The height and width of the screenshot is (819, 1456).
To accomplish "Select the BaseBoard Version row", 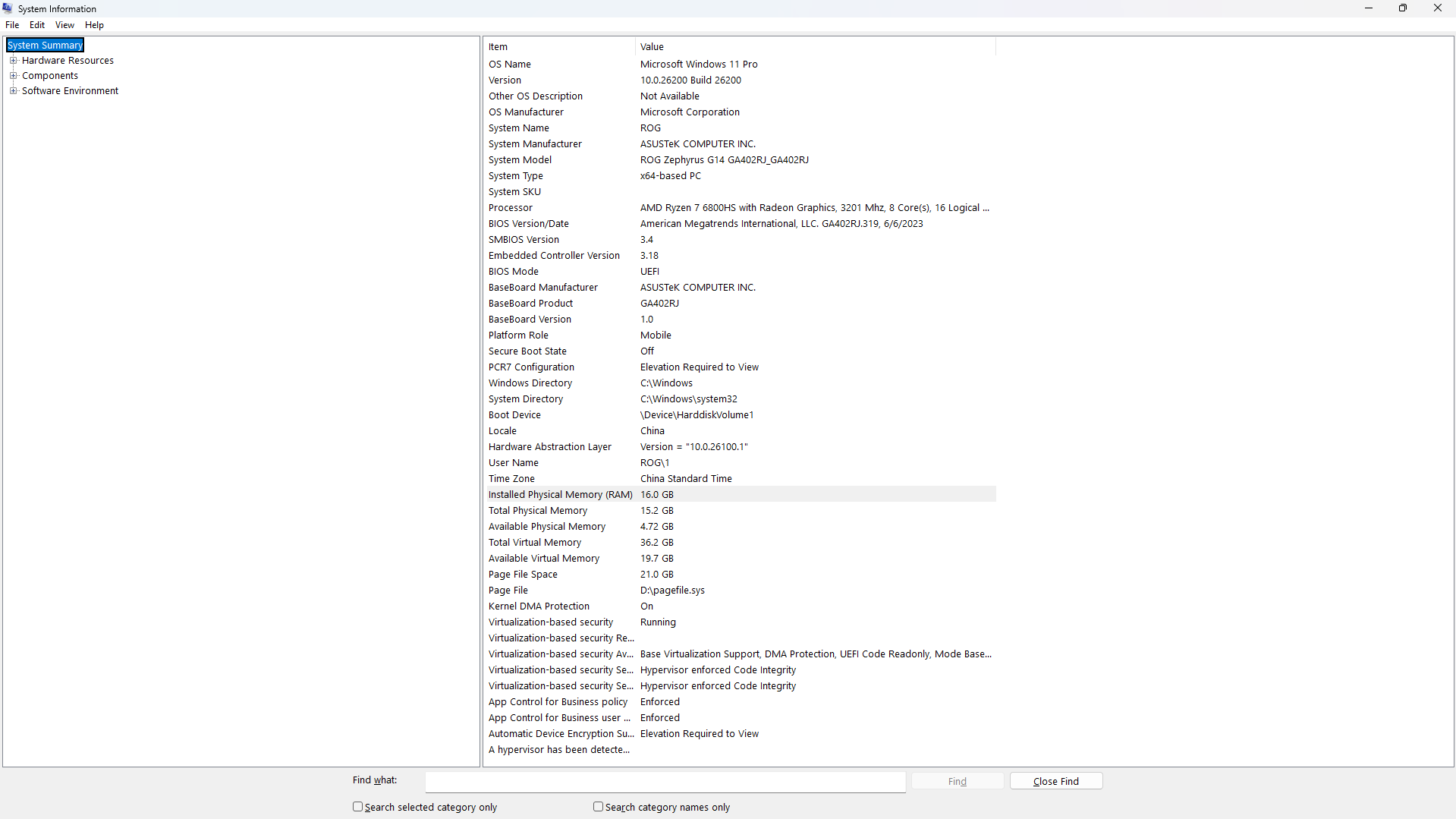I will pyautogui.click(x=740, y=320).
